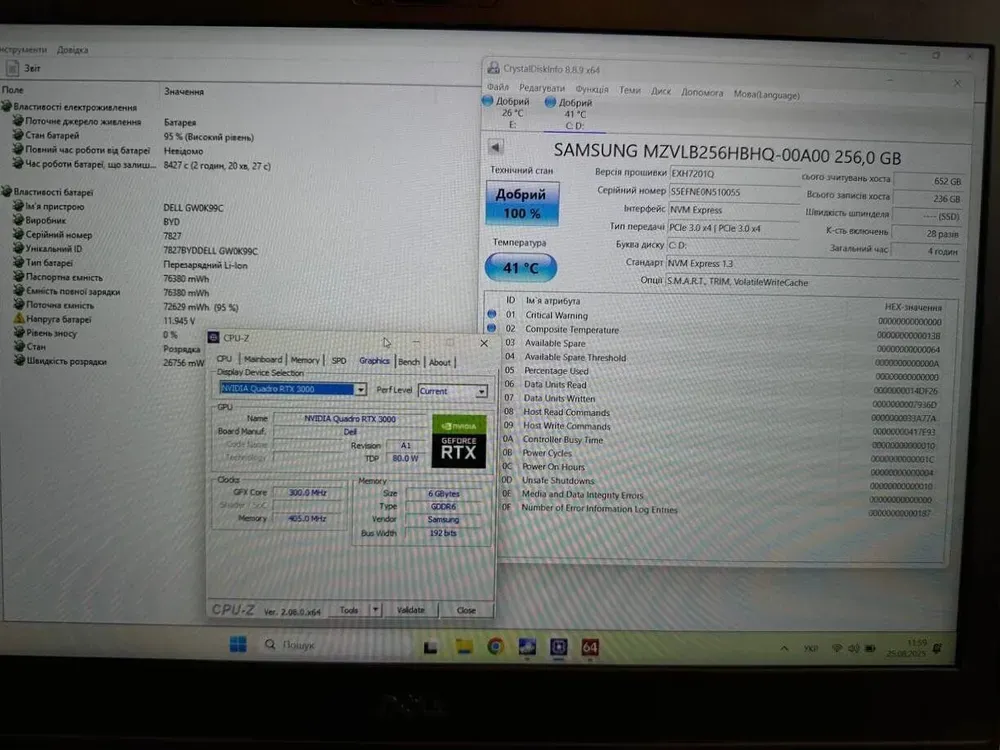Switch to the Bench tab in CPU-Z
This screenshot has width=1000, height=750.
[409, 361]
